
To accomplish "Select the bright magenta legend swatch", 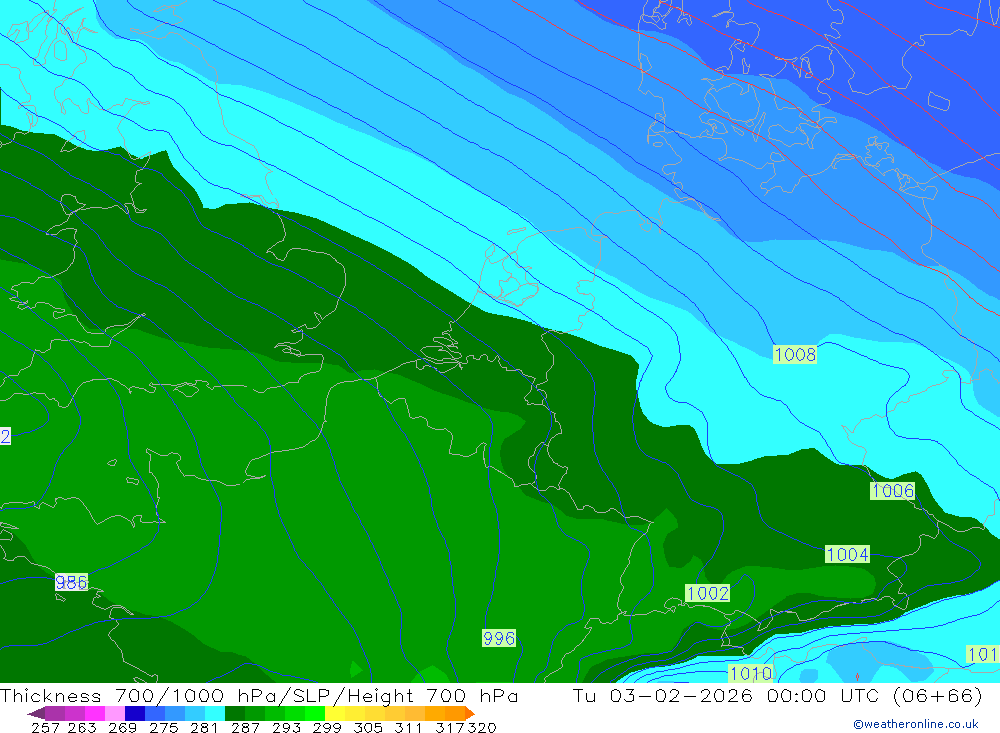I will [94, 713].
